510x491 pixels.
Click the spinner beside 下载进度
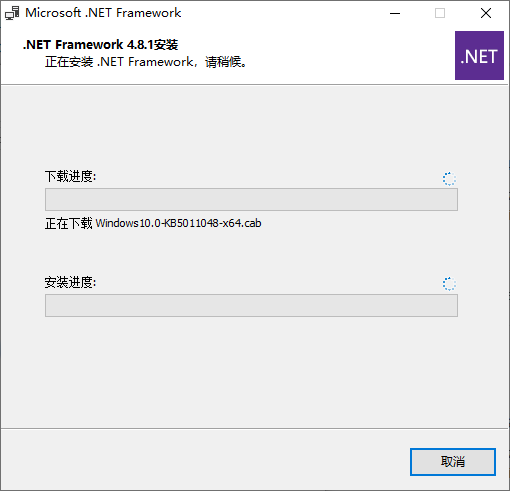click(x=449, y=179)
